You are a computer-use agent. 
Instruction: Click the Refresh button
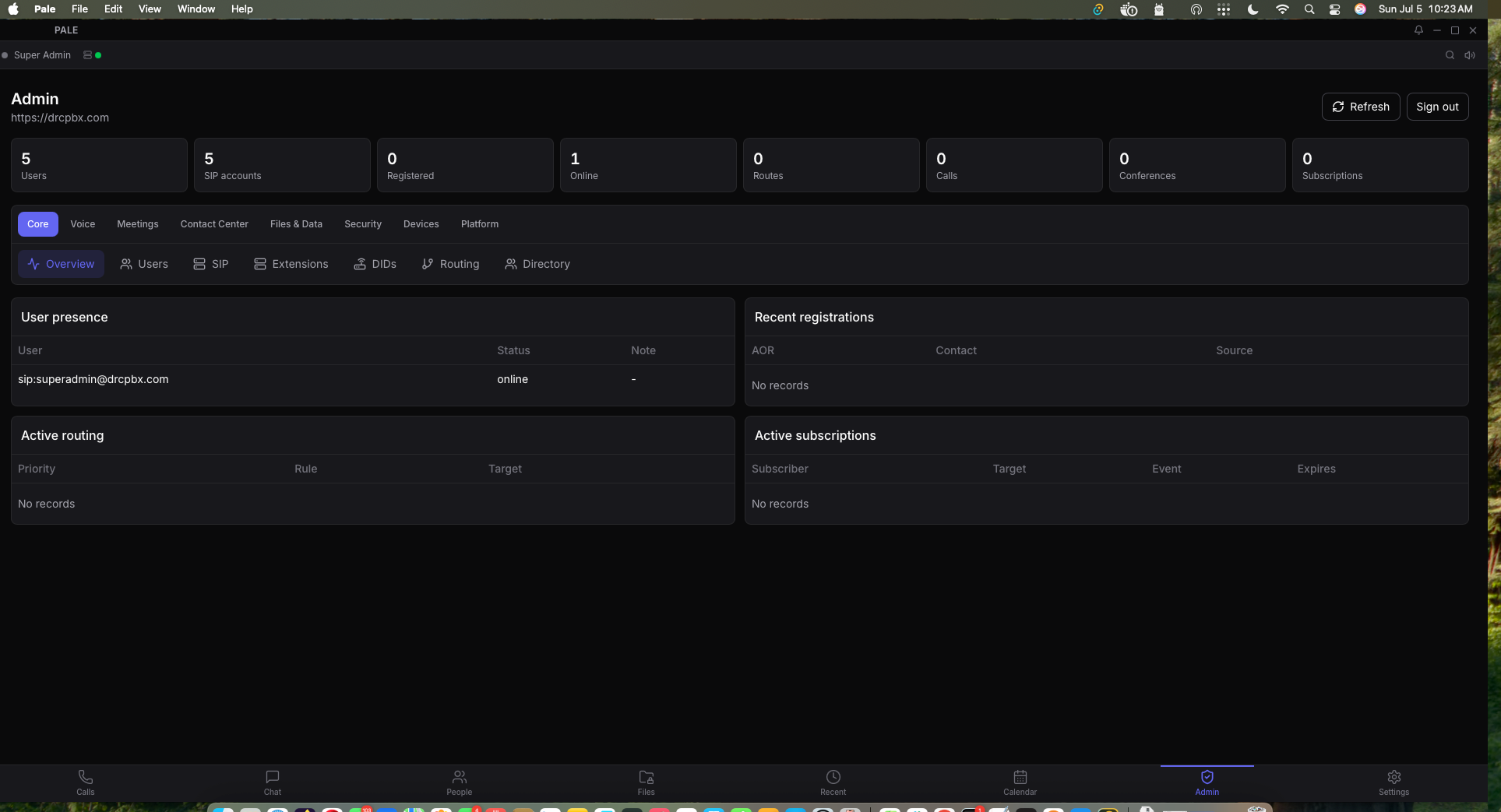coord(1361,107)
